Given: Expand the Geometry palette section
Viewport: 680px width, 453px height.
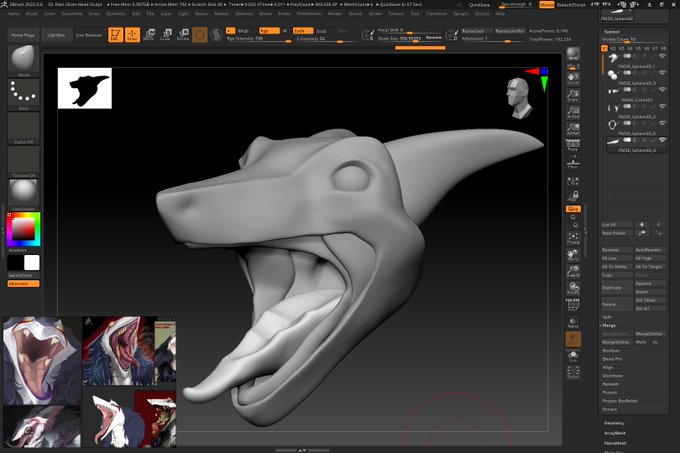Looking at the screenshot, I should [x=614, y=423].
